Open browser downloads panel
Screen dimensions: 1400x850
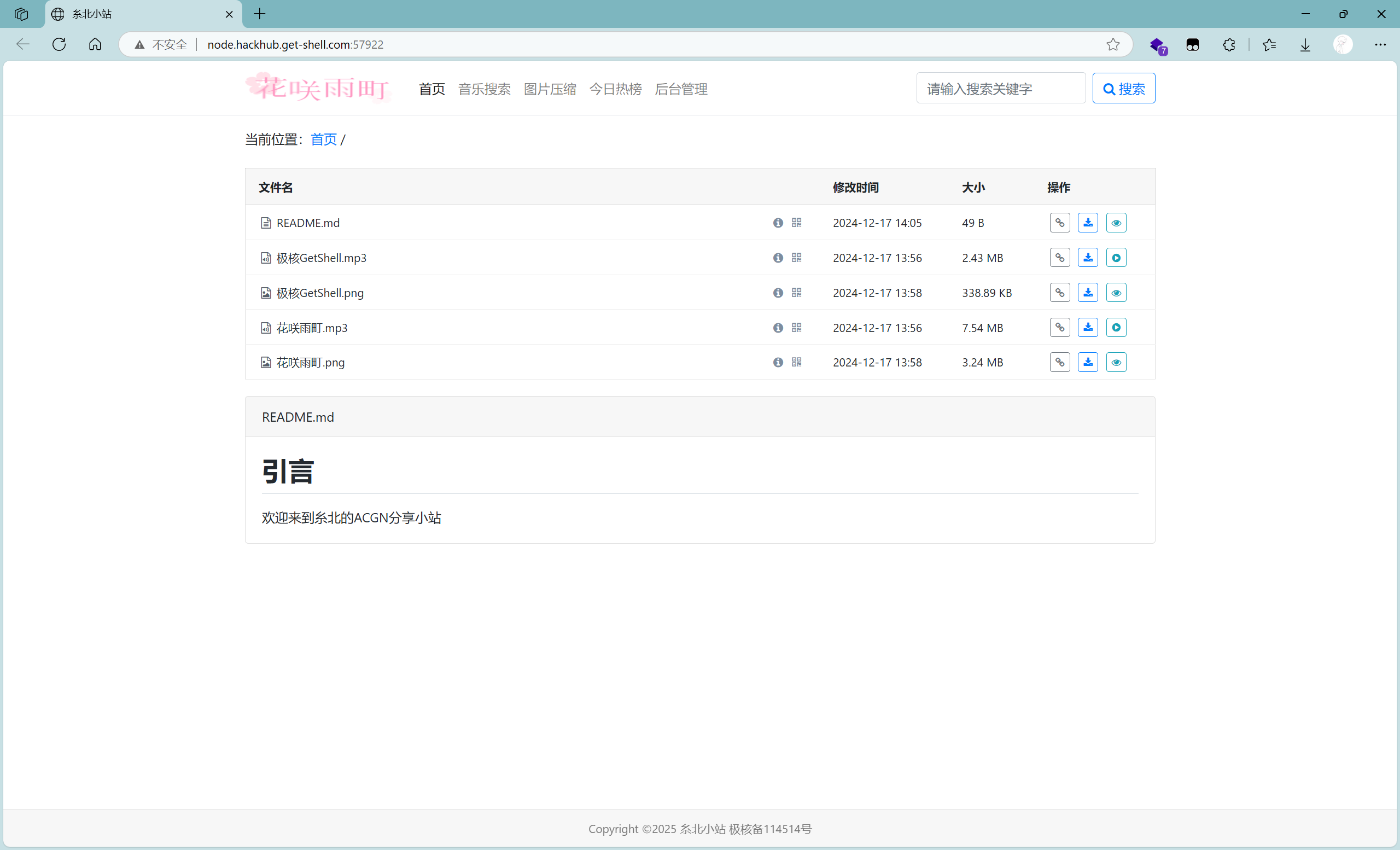[x=1304, y=44]
